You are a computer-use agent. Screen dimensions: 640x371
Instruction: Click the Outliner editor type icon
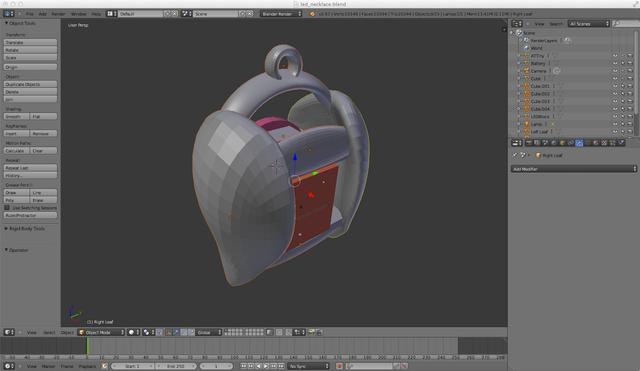pos(517,24)
